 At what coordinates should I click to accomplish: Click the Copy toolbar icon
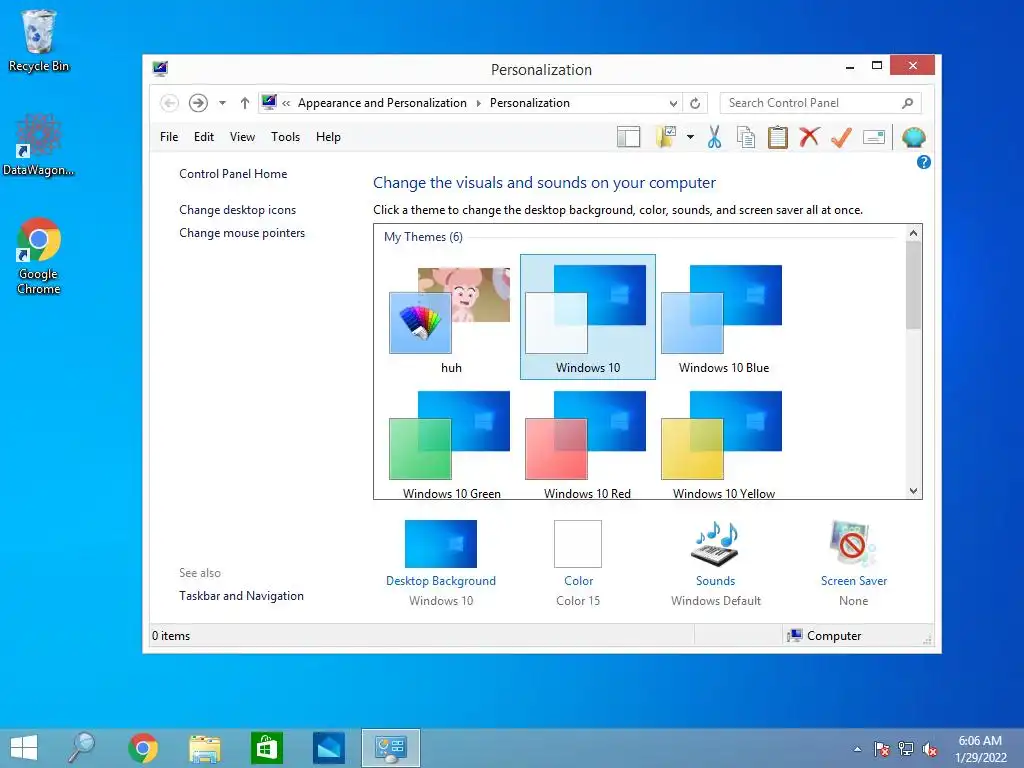(x=746, y=137)
